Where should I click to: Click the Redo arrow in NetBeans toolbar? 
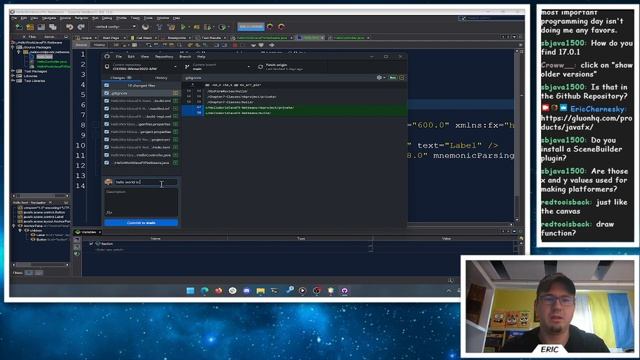[x=81, y=27]
